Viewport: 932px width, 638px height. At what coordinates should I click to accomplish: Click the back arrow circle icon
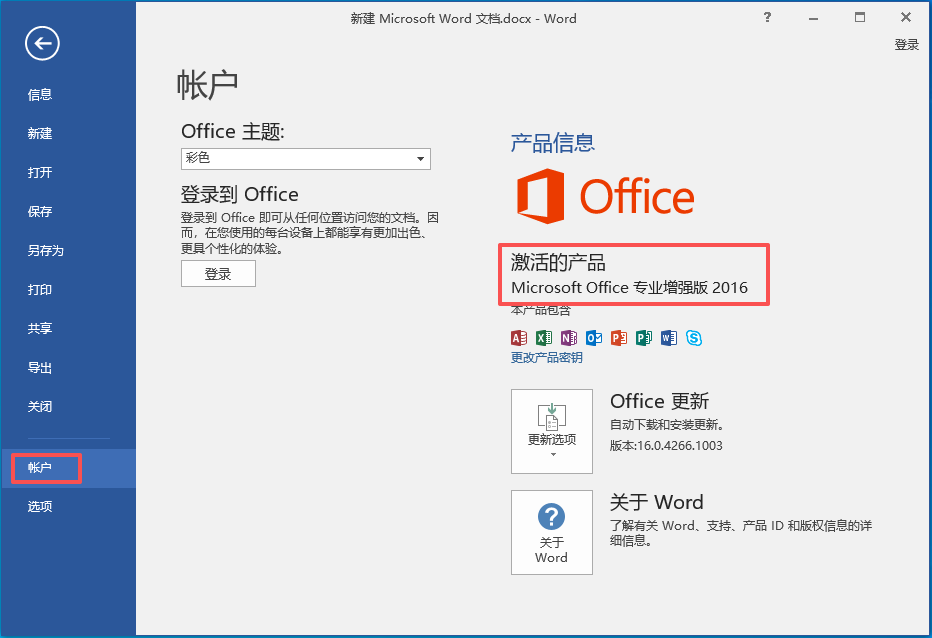pyautogui.click(x=42, y=43)
